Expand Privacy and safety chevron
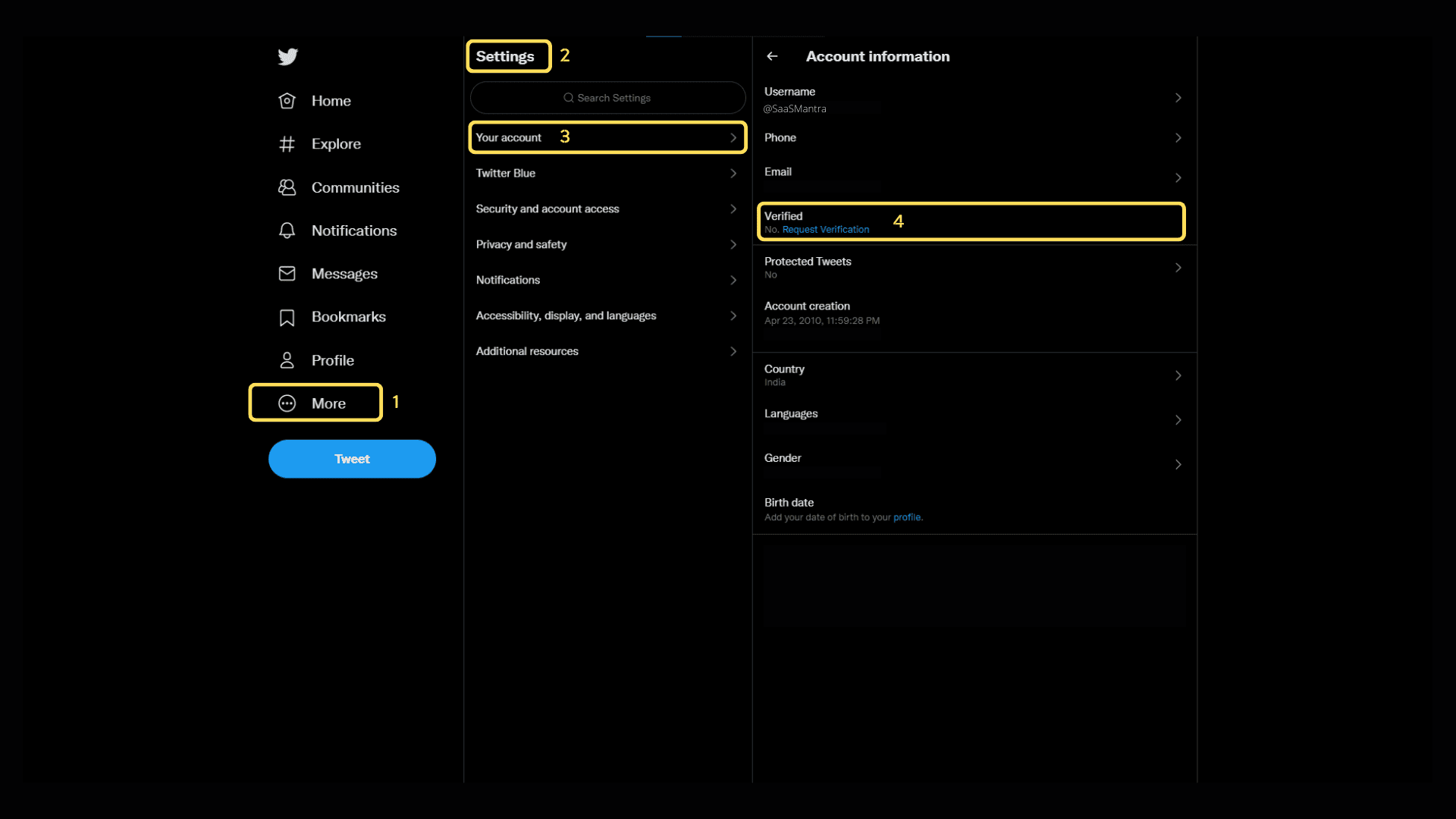Screen dimensions: 1456x819 pyautogui.click(x=733, y=244)
